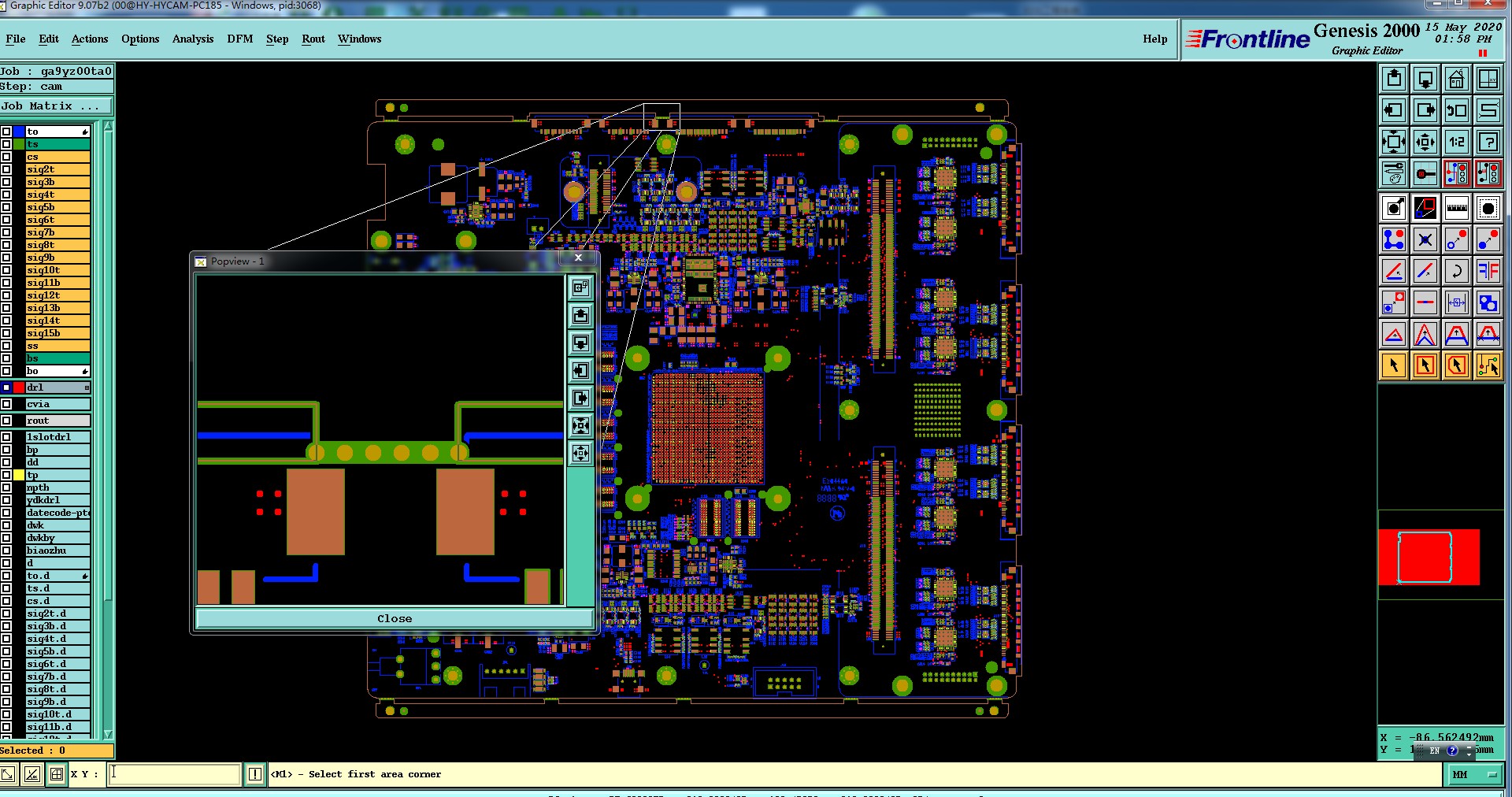Toggle visibility checkbox of layer ts
The height and width of the screenshot is (797, 1512).
point(6,144)
